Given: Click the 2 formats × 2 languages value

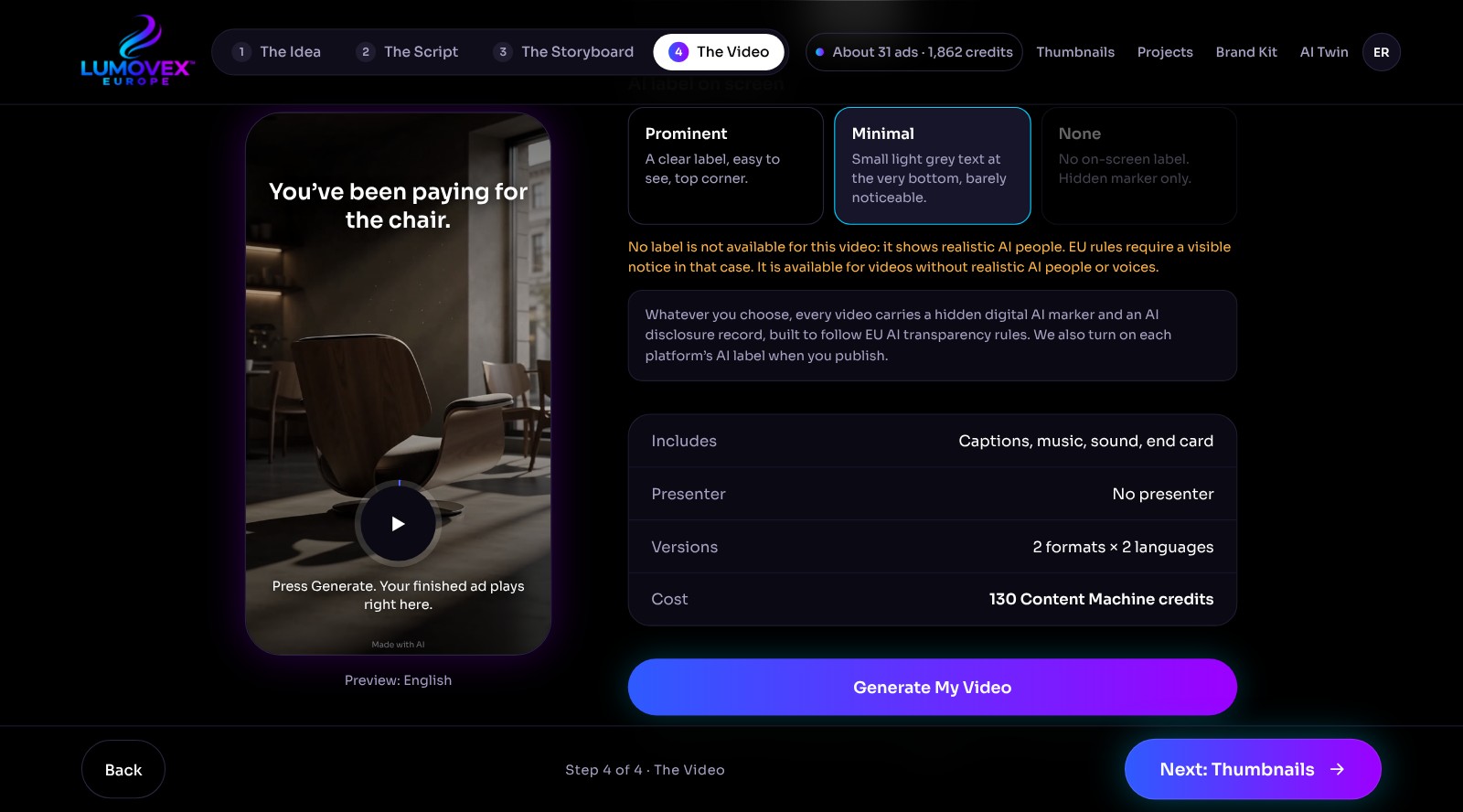Looking at the screenshot, I should pyautogui.click(x=1123, y=547).
